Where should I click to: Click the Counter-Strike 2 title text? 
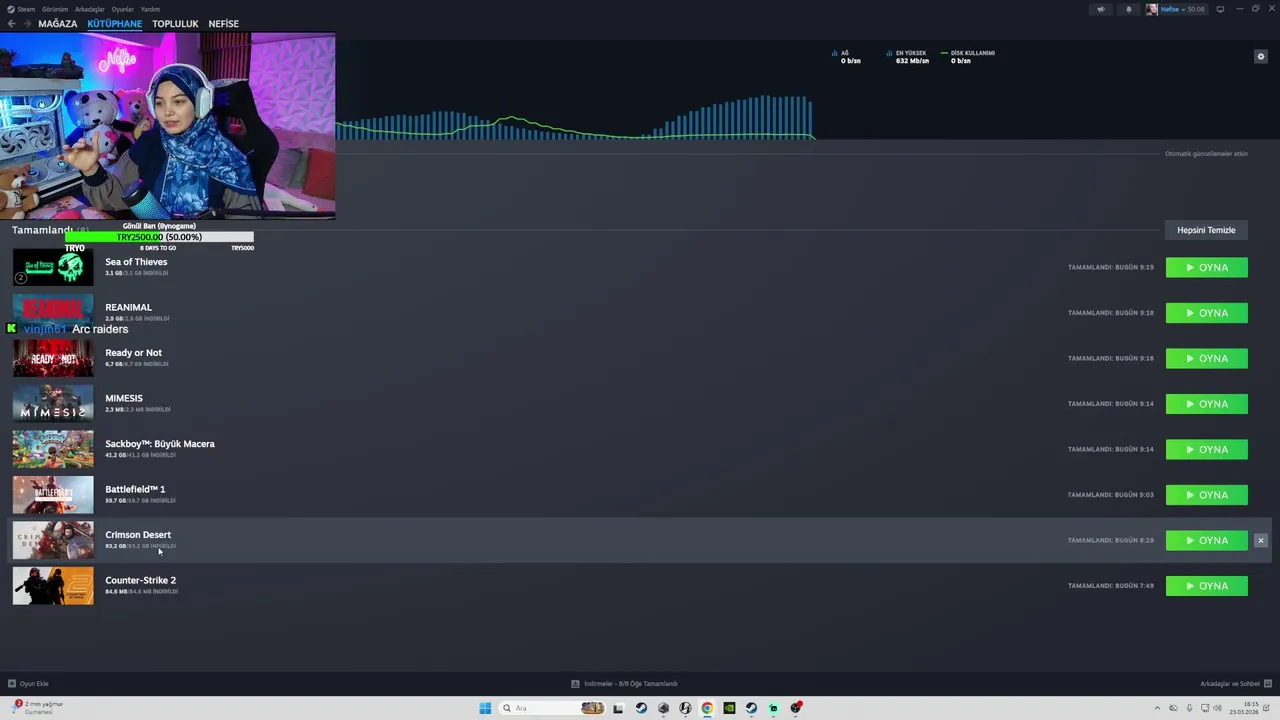(x=140, y=580)
